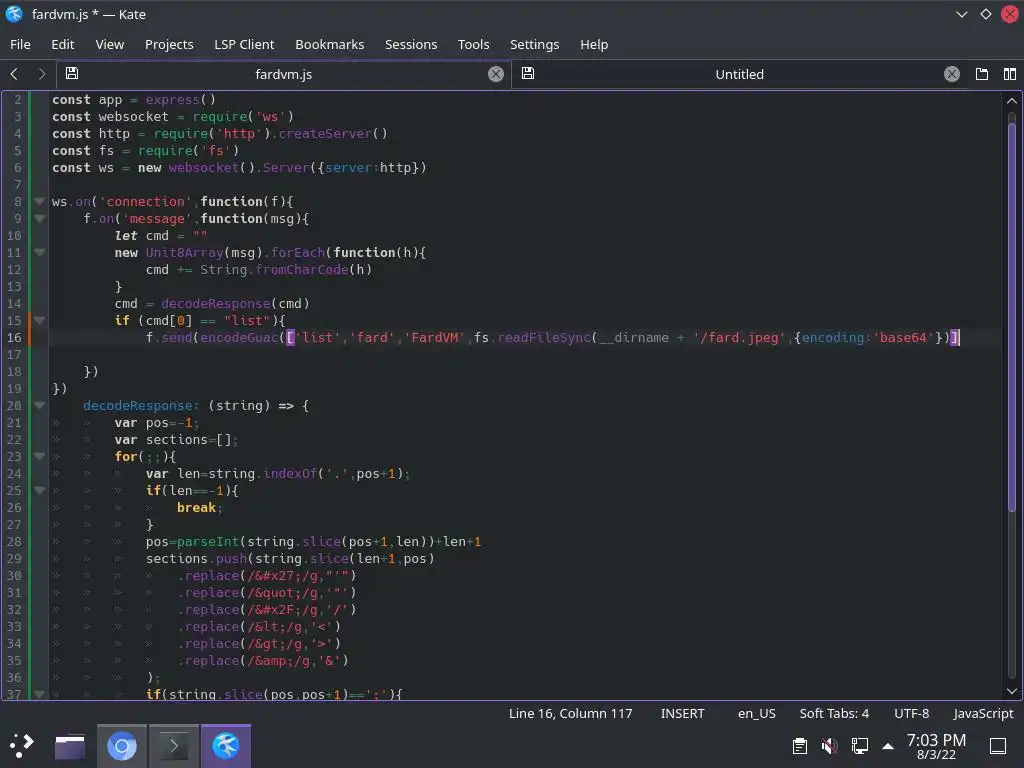Open the Bookmarks menu

[330, 44]
